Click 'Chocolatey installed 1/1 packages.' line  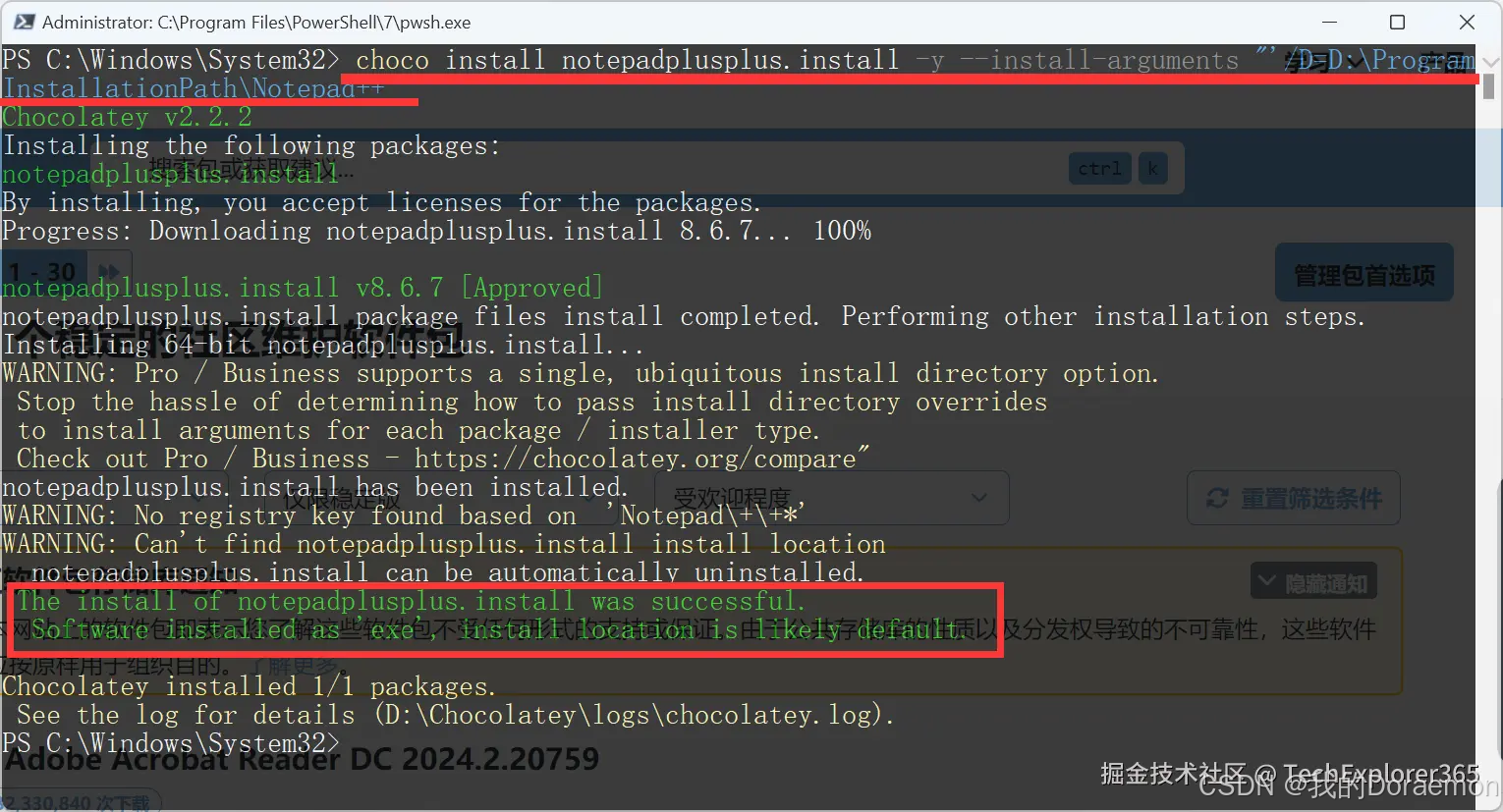click(250, 686)
